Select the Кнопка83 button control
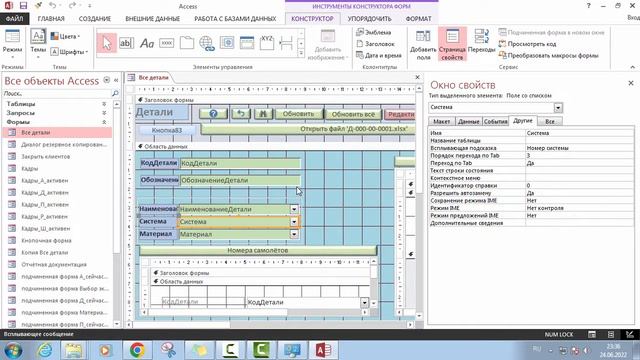Screen dimensions: 640x360 click(x=167, y=130)
